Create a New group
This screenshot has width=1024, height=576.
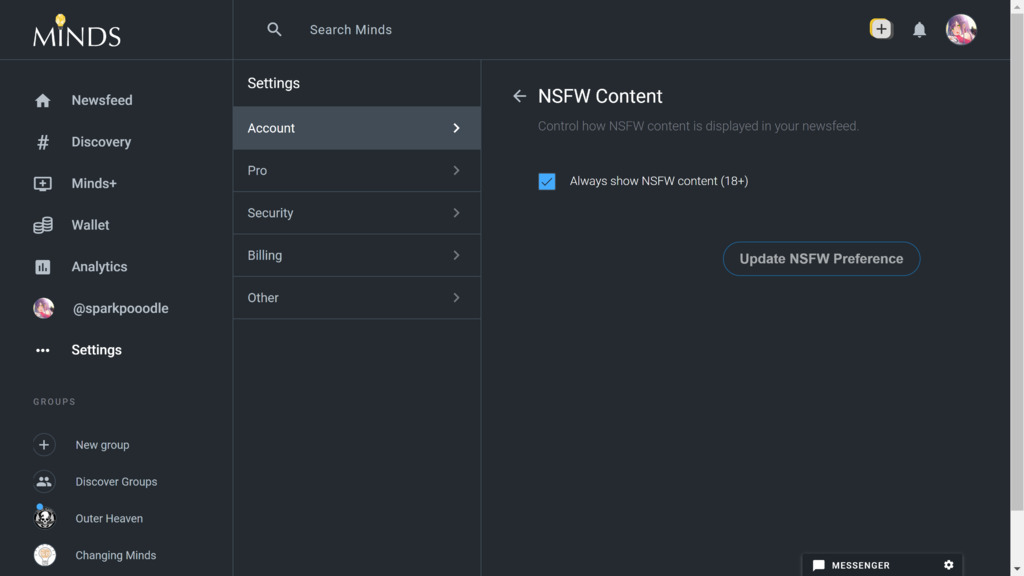pos(103,445)
